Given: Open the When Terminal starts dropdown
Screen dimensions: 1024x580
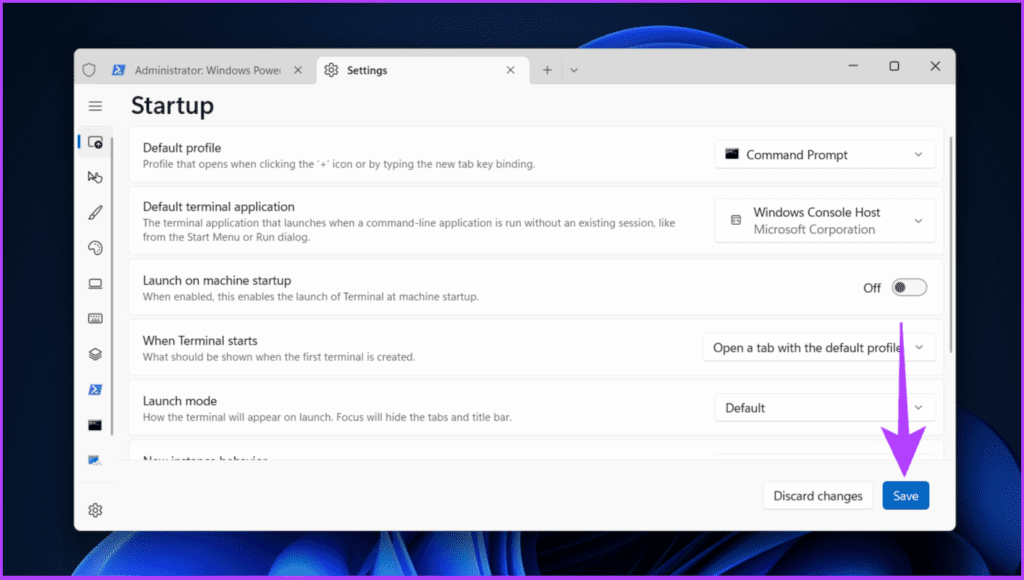Looking at the screenshot, I should pos(819,347).
